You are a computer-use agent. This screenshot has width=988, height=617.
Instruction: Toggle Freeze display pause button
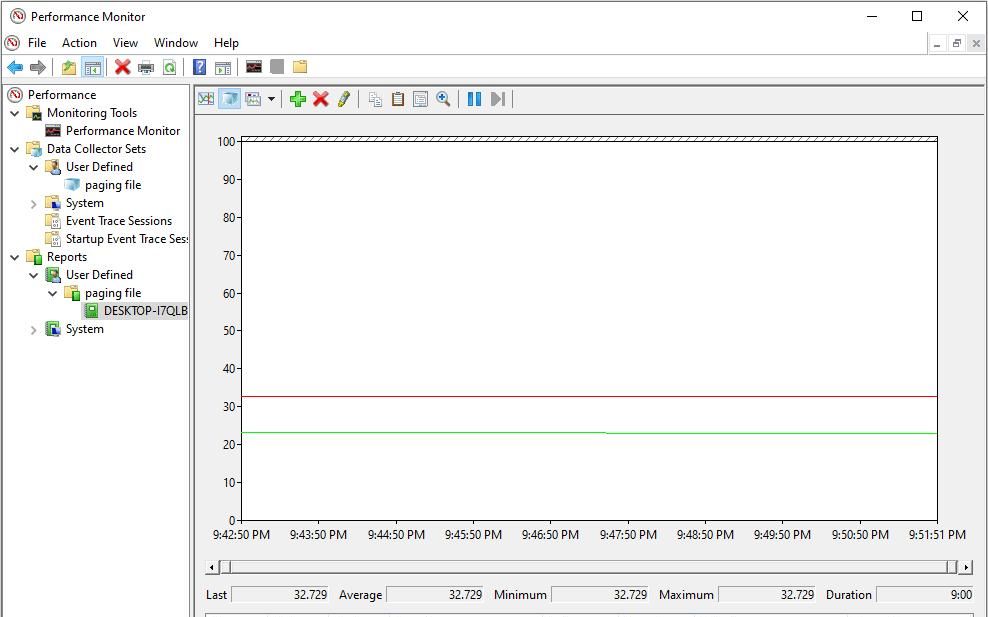tap(474, 99)
